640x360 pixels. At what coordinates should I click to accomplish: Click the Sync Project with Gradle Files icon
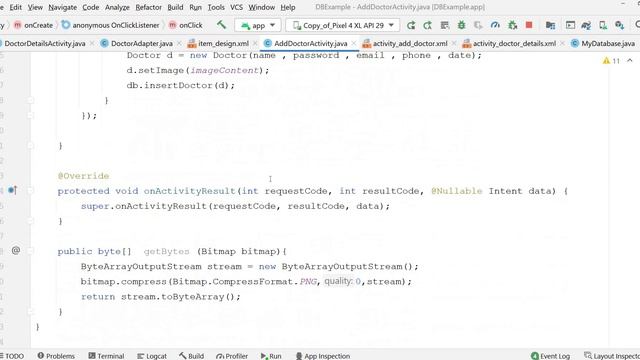pyautogui.click(x=586, y=25)
